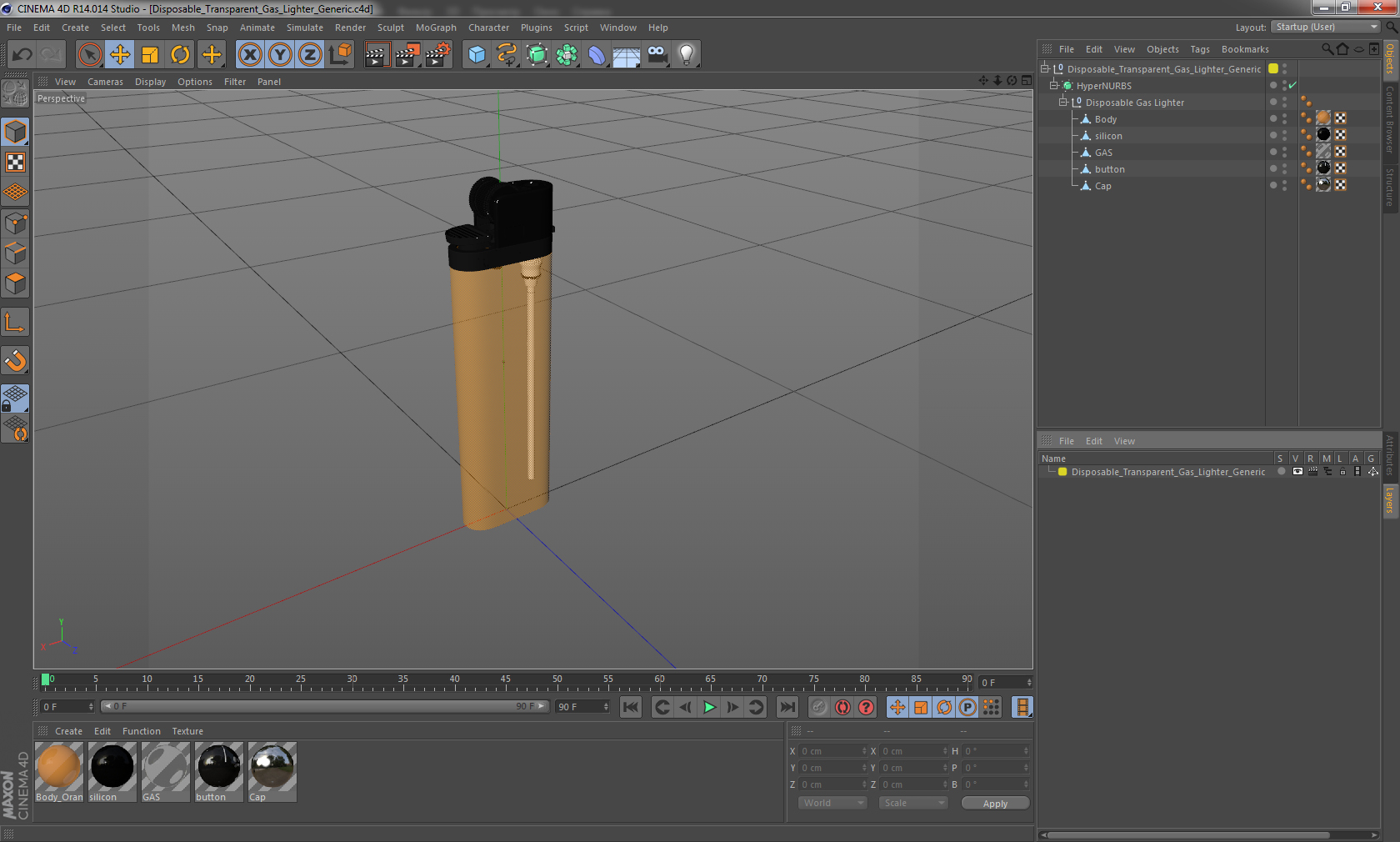
Task: Open the Edit Render Settings
Action: click(438, 55)
